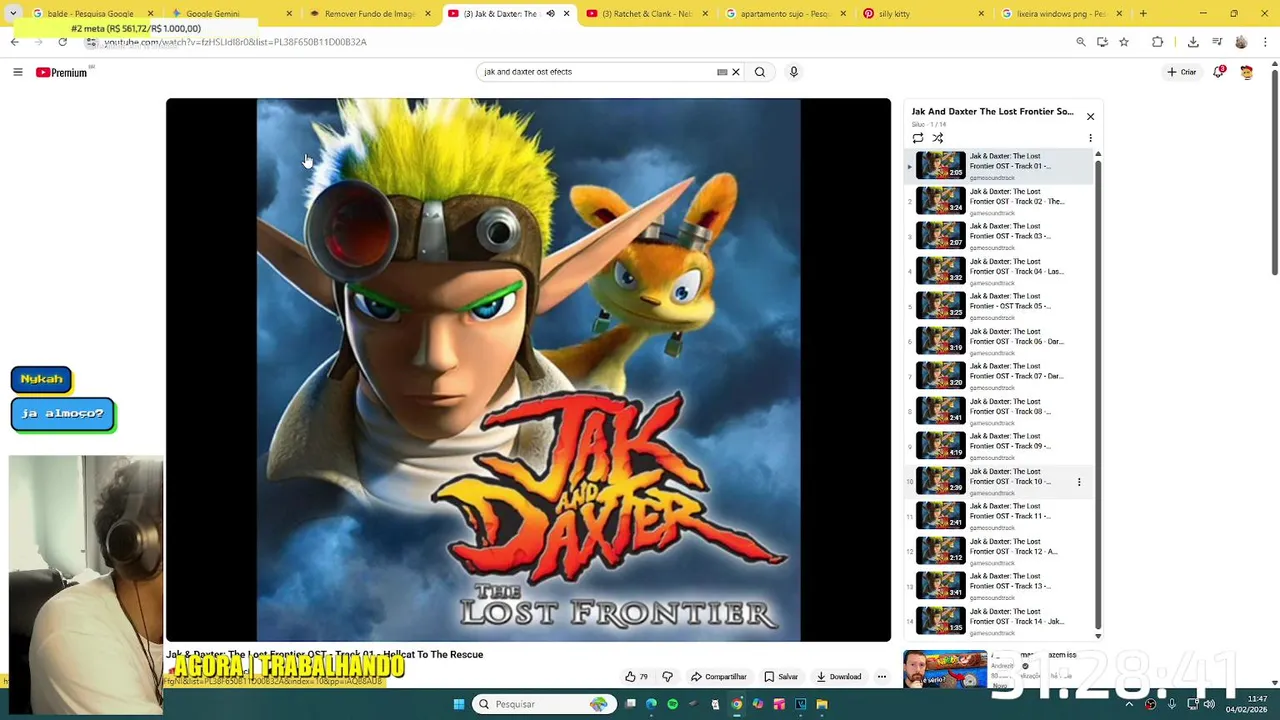Reload the page
This screenshot has width=1280, height=720.
click(62, 42)
